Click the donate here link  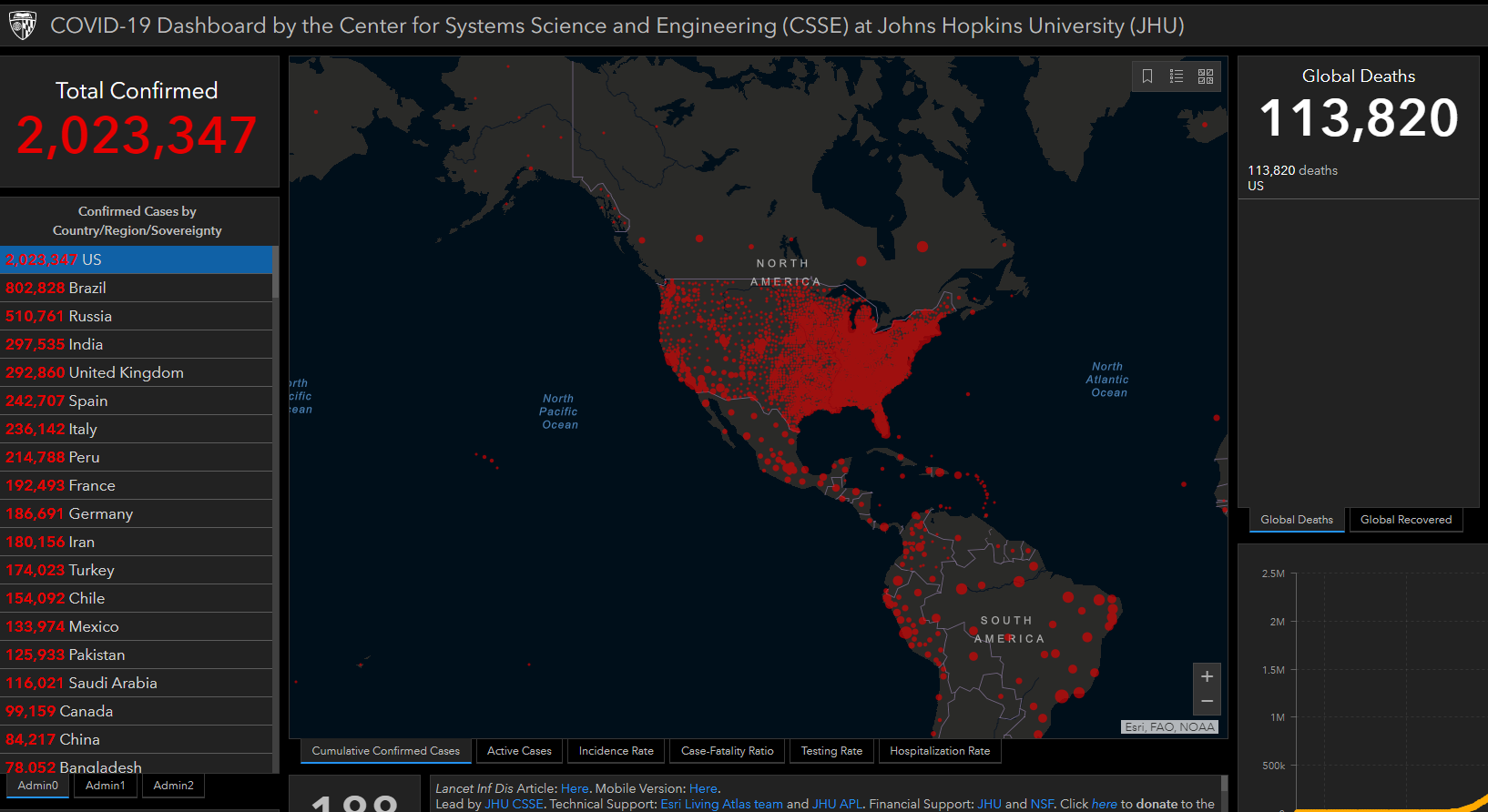click(1105, 804)
